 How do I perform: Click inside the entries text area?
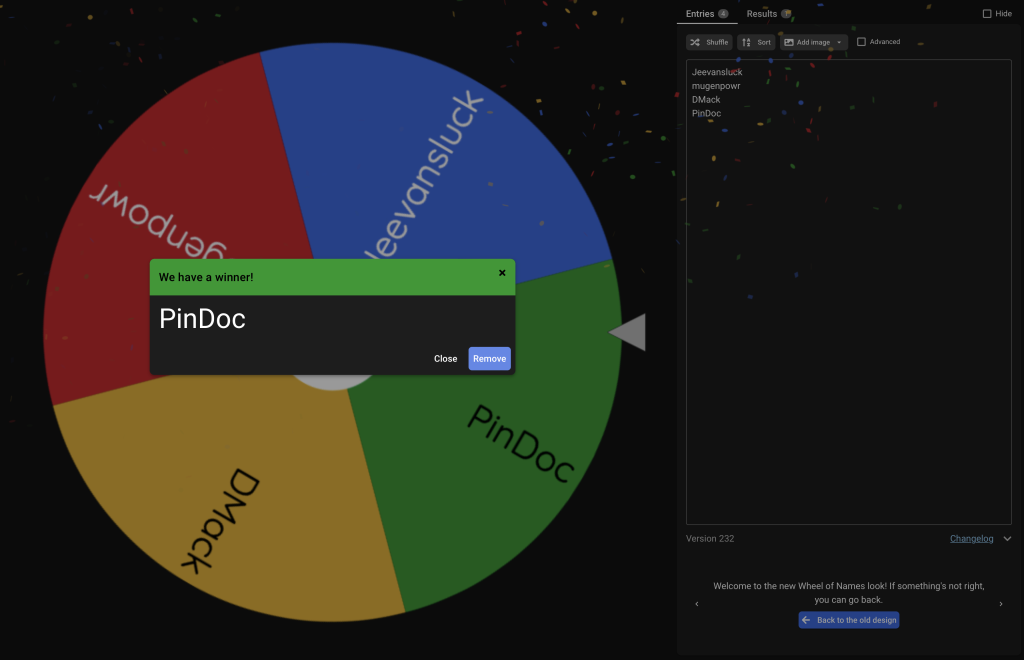tap(848, 292)
